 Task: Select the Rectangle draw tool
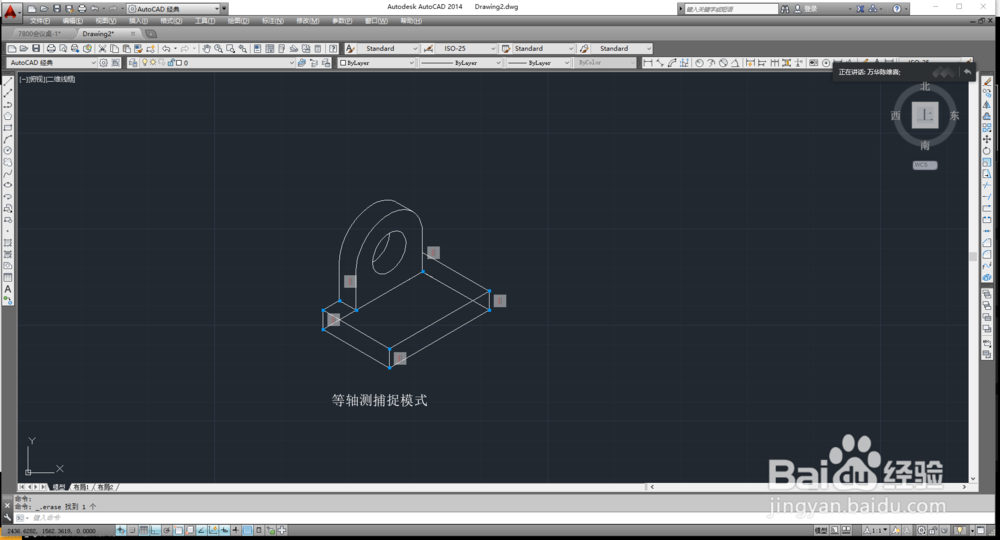pyautogui.click(x=8, y=128)
